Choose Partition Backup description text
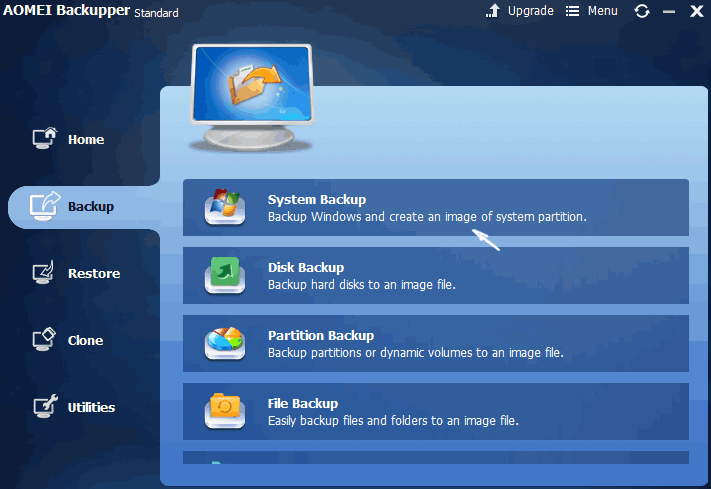711x489 pixels. [415, 353]
